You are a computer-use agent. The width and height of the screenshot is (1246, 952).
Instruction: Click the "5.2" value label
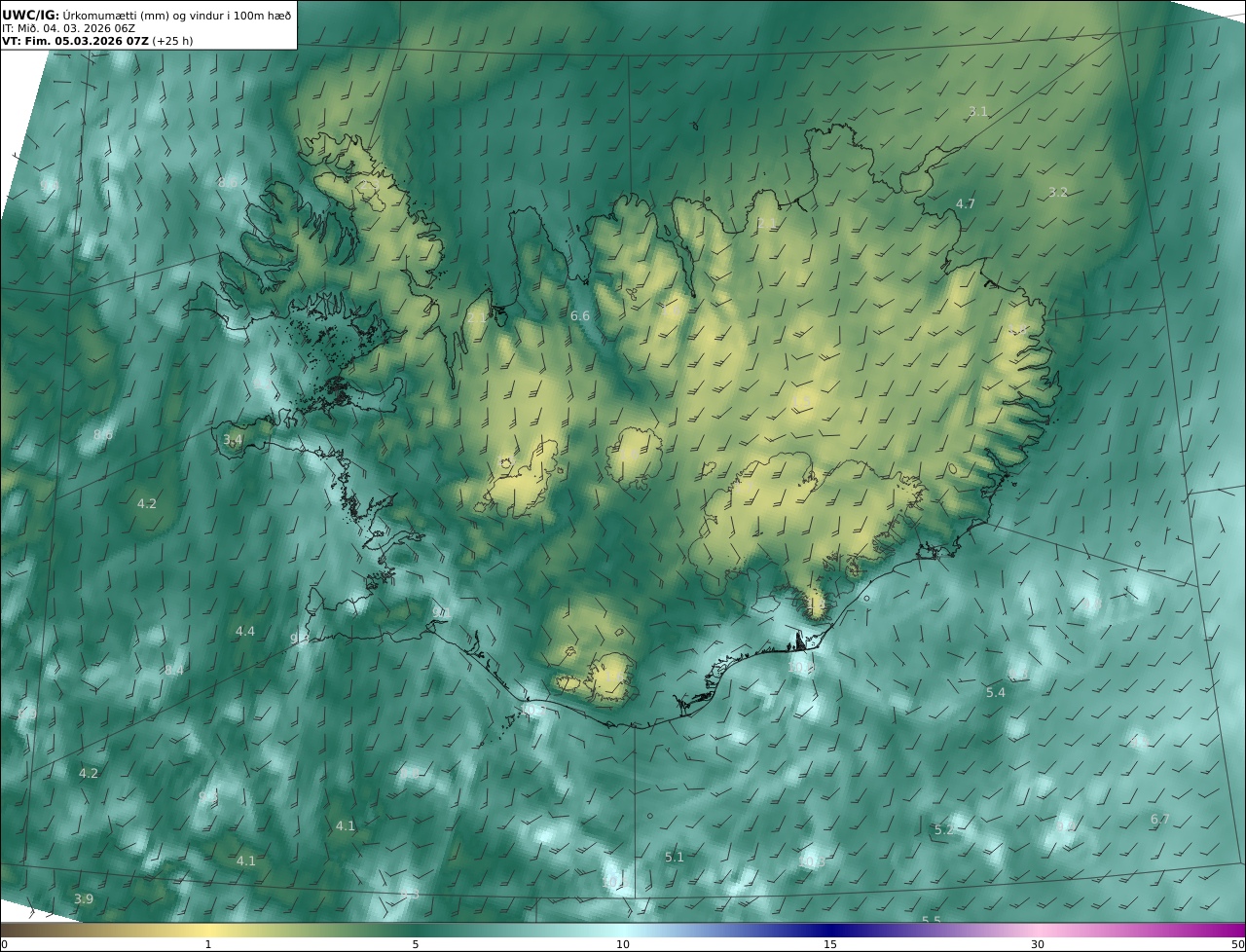click(944, 830)
